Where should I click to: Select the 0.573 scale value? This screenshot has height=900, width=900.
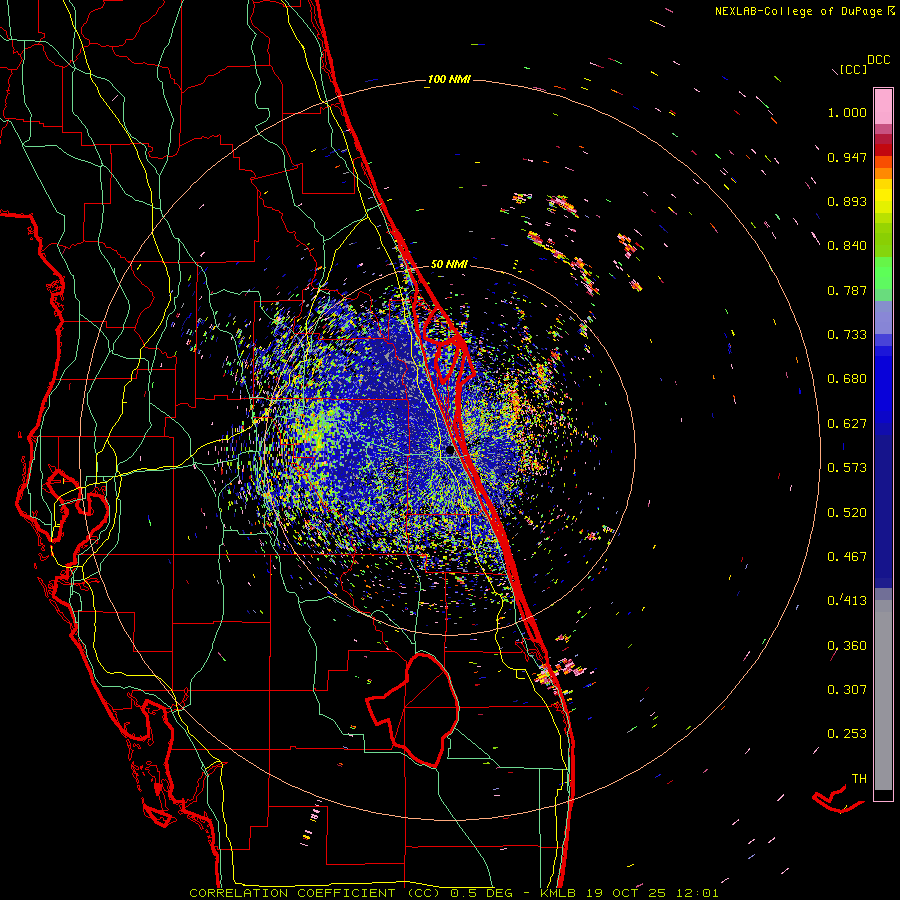click(x=847, y=468)
